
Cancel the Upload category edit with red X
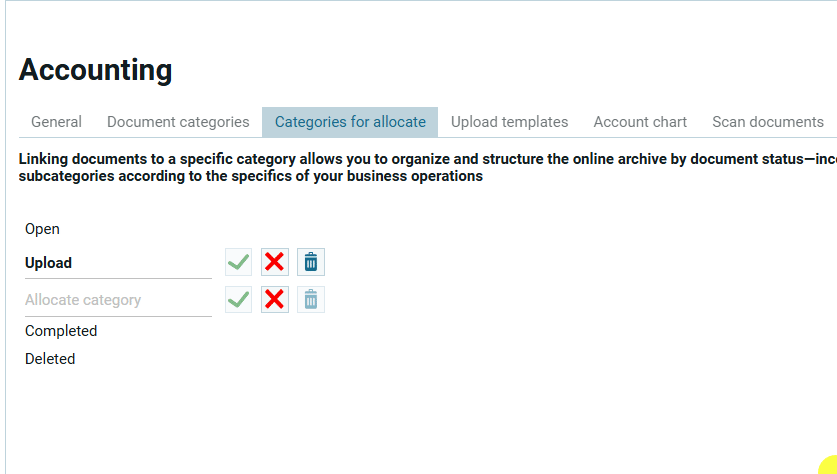point(275,262)
